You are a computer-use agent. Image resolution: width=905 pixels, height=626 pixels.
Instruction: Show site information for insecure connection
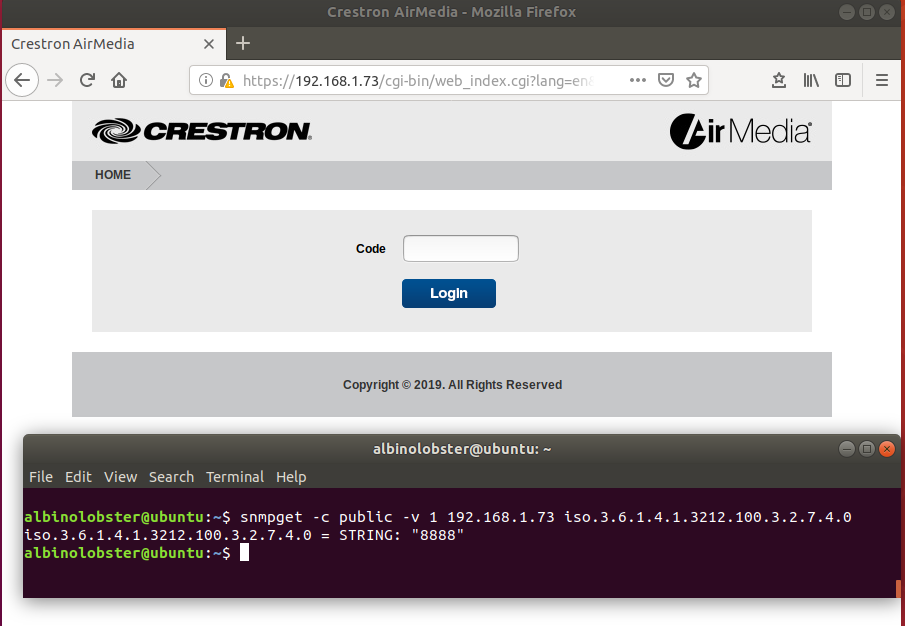[216, 81]
